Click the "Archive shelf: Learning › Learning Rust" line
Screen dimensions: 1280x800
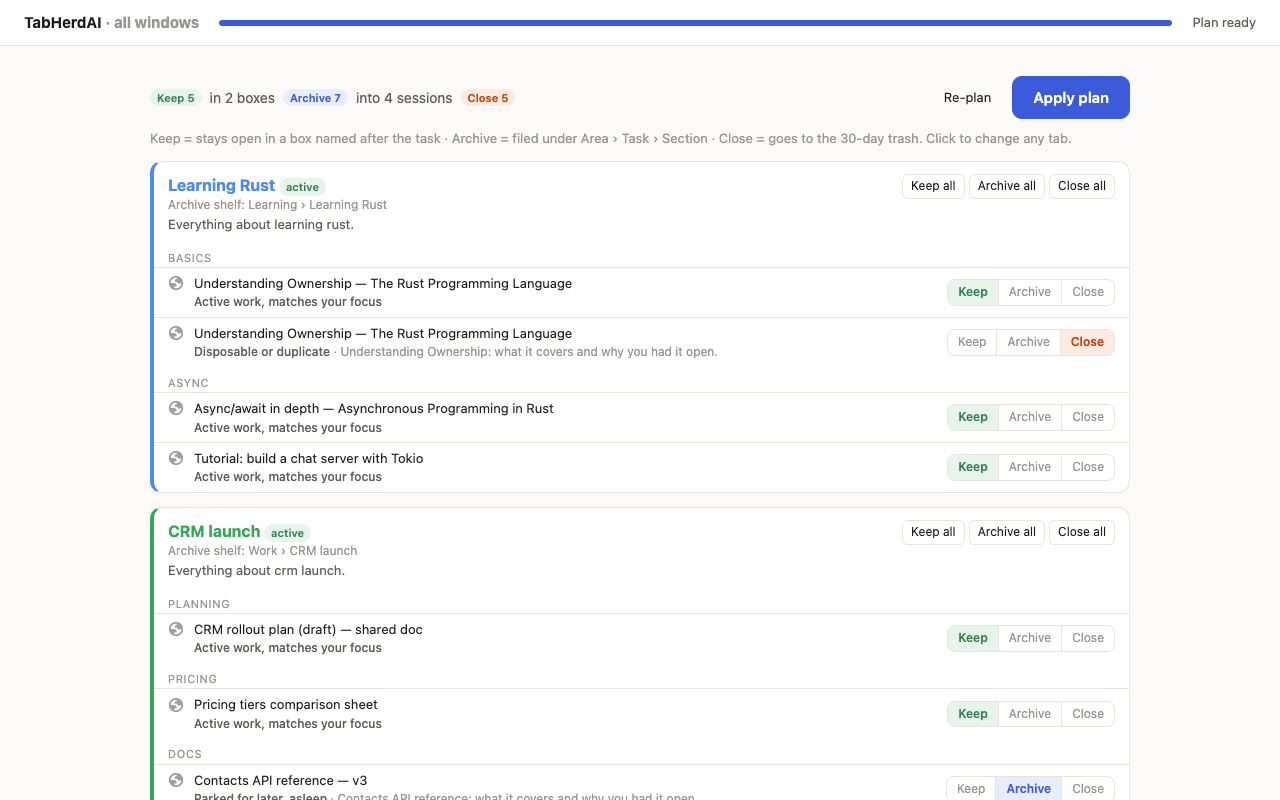[x=277, y=205]
